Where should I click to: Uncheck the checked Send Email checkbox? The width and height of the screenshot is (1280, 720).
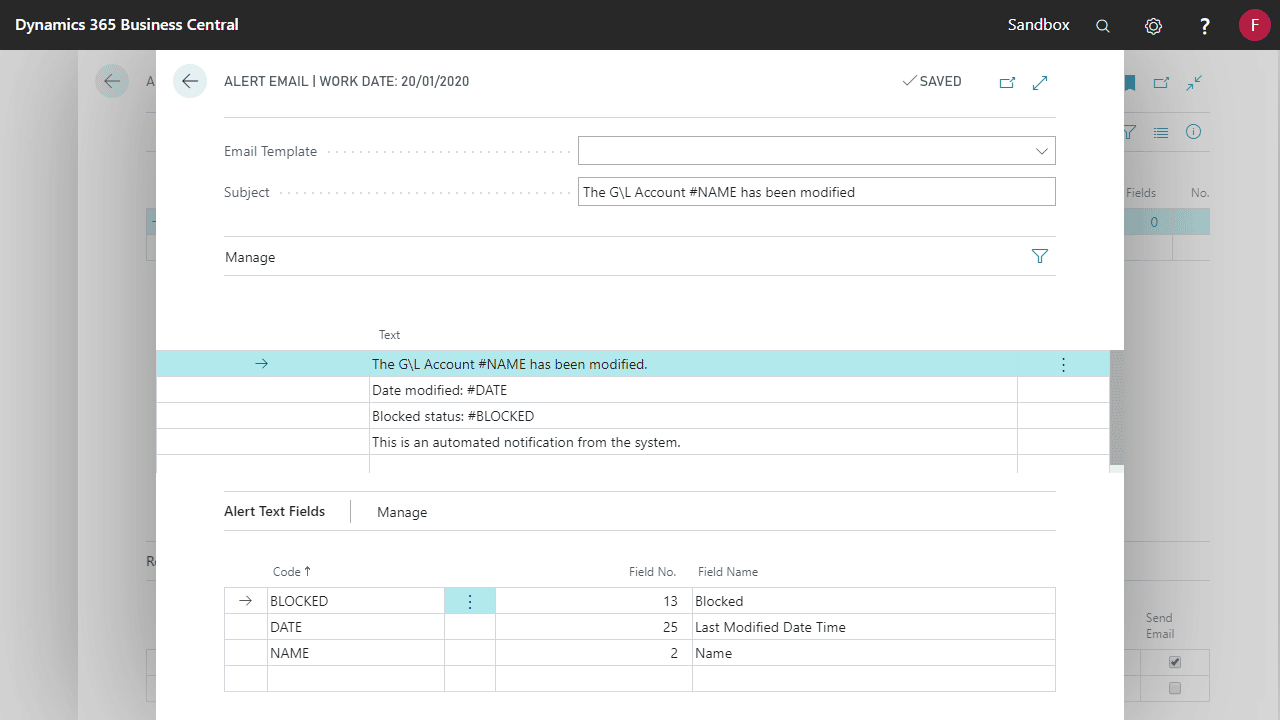pyautogui.click(x=1175, y=662)
